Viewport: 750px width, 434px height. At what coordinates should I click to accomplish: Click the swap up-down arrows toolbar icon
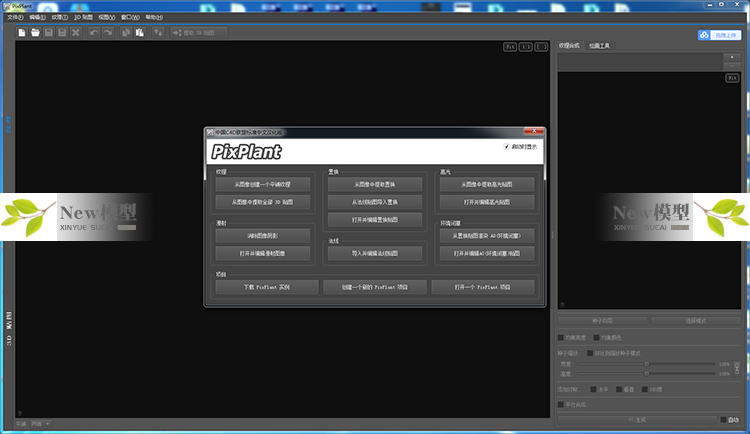coord(158,33)
